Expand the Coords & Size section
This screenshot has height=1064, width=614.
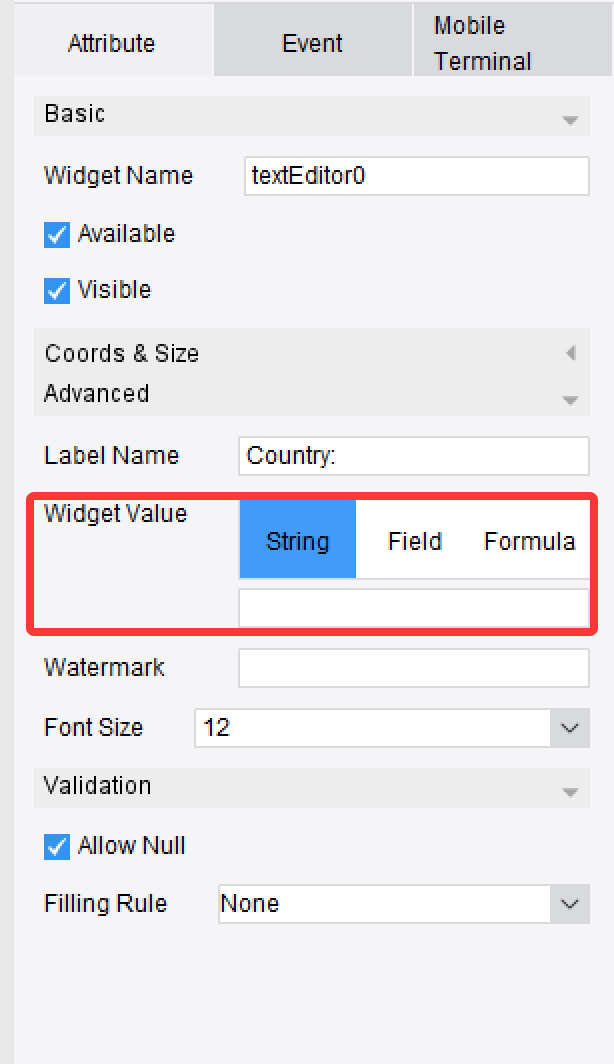pyautogui.click(x=568, y=352)
